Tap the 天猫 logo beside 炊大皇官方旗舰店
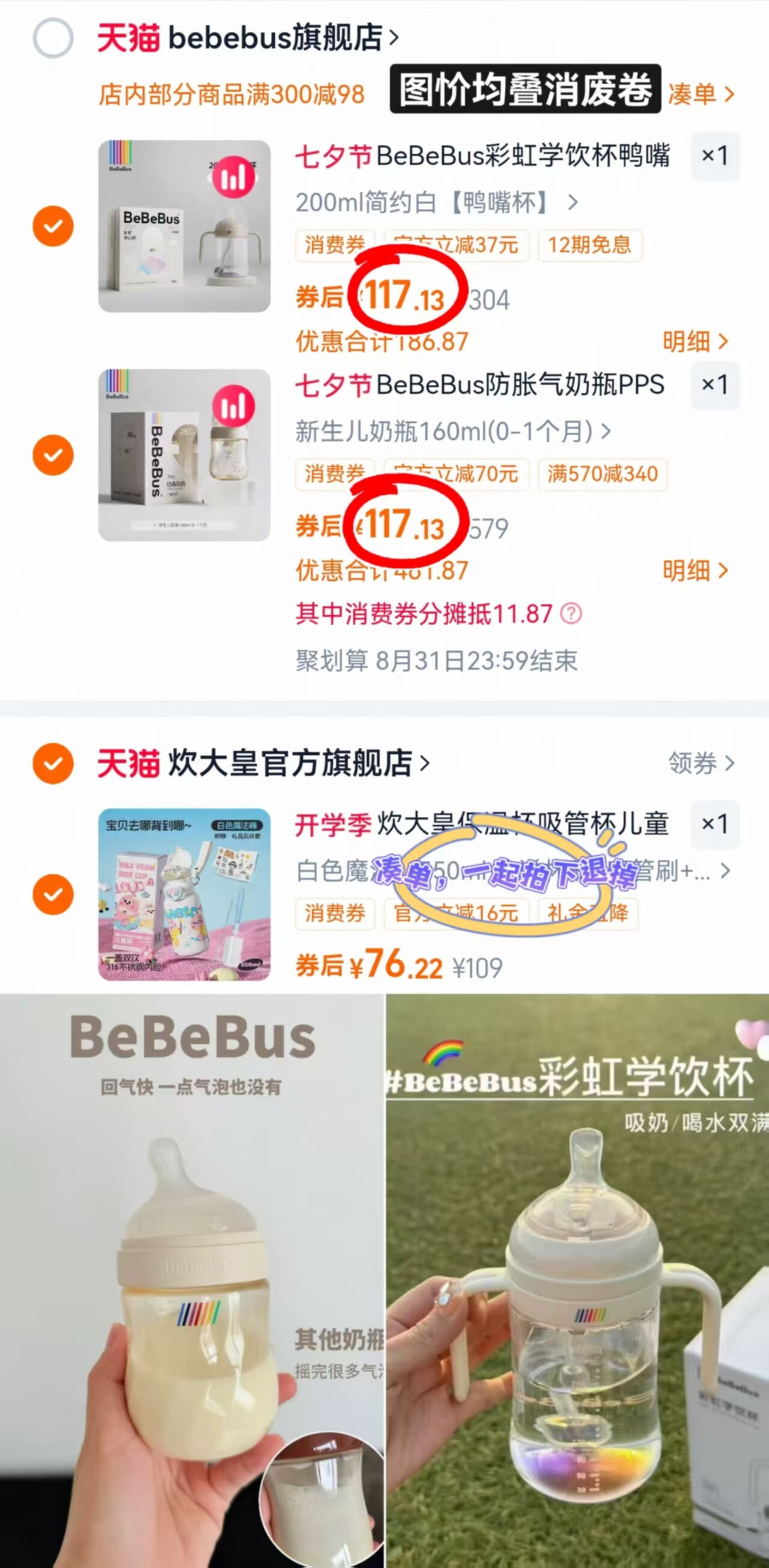Image resolution: width=769 pixels, height=1568 pixels. coord(129,763)
